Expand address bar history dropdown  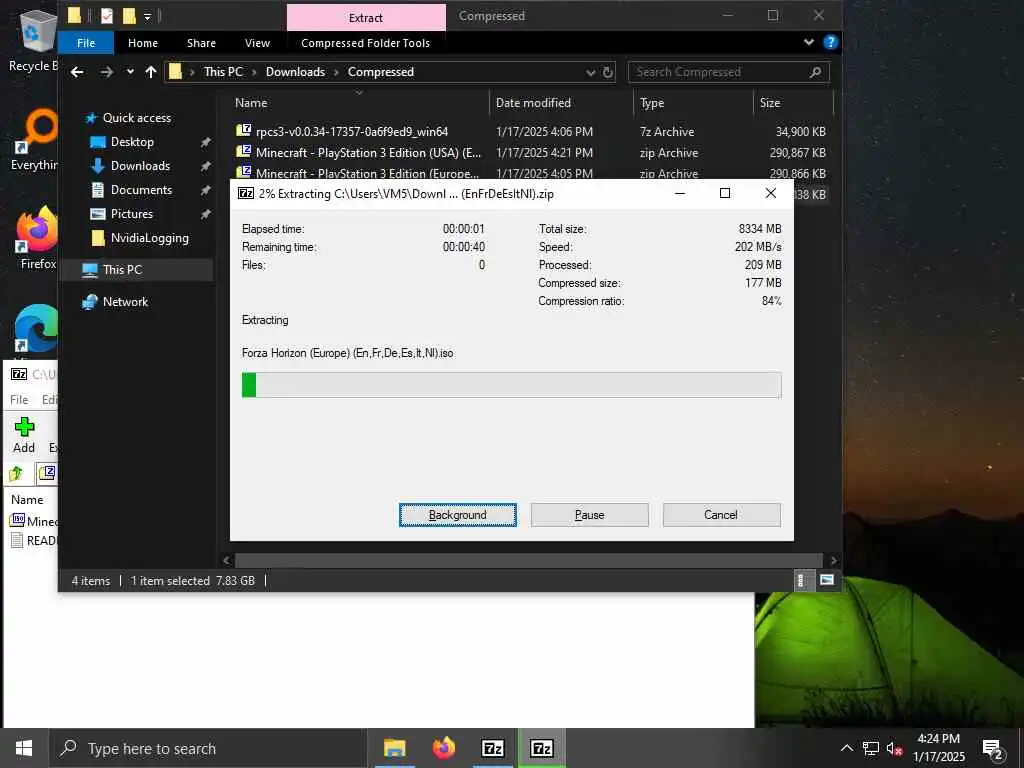(590, 72)
